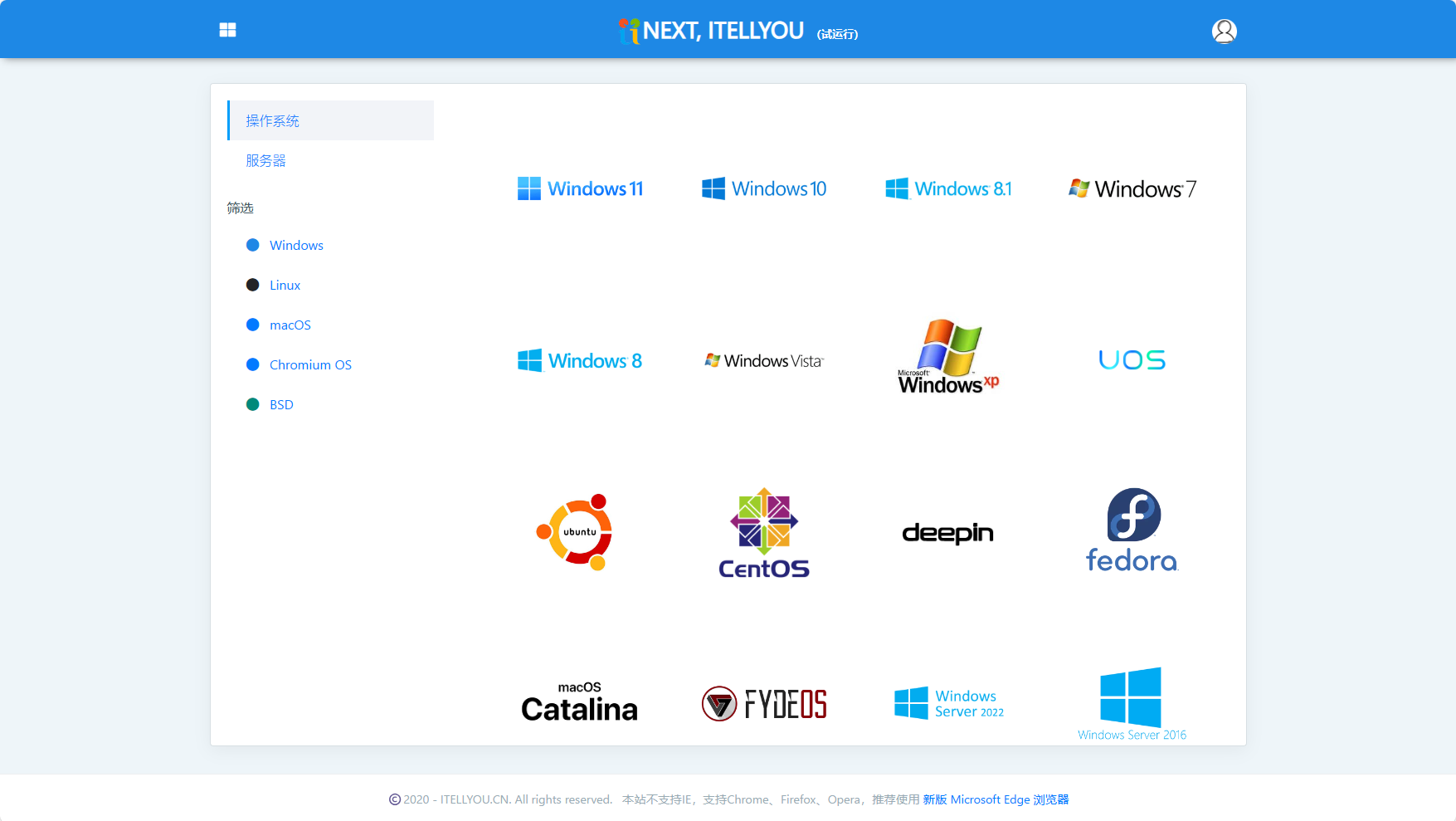Image resolution: width=1456 pixels, height=821 pixels.
Task: Open macOS Catalina tile
Action: tap(579, 702)
